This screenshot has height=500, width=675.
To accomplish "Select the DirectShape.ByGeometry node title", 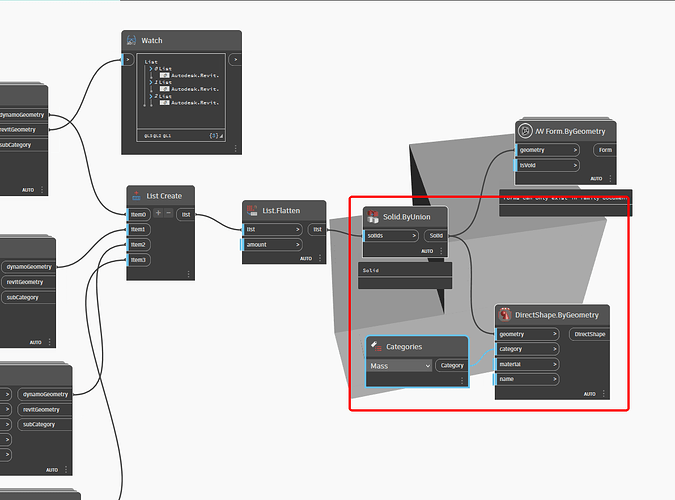I will tap(557, 315).
